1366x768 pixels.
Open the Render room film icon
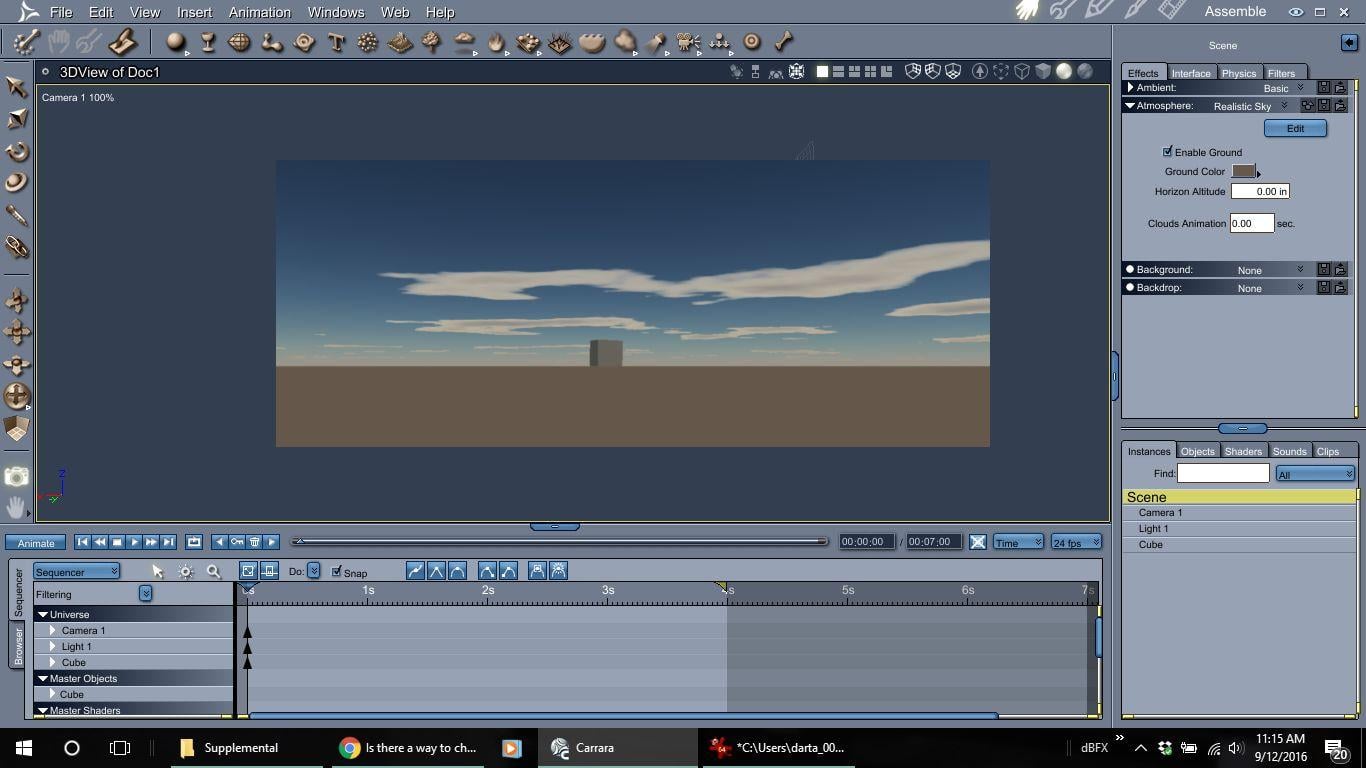coord(1172,11)
